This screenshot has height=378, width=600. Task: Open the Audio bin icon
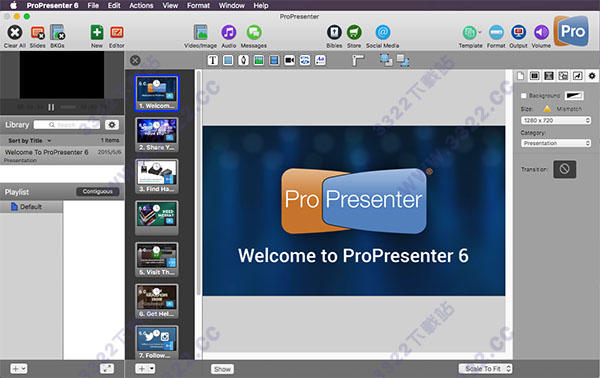click(229, 33)
